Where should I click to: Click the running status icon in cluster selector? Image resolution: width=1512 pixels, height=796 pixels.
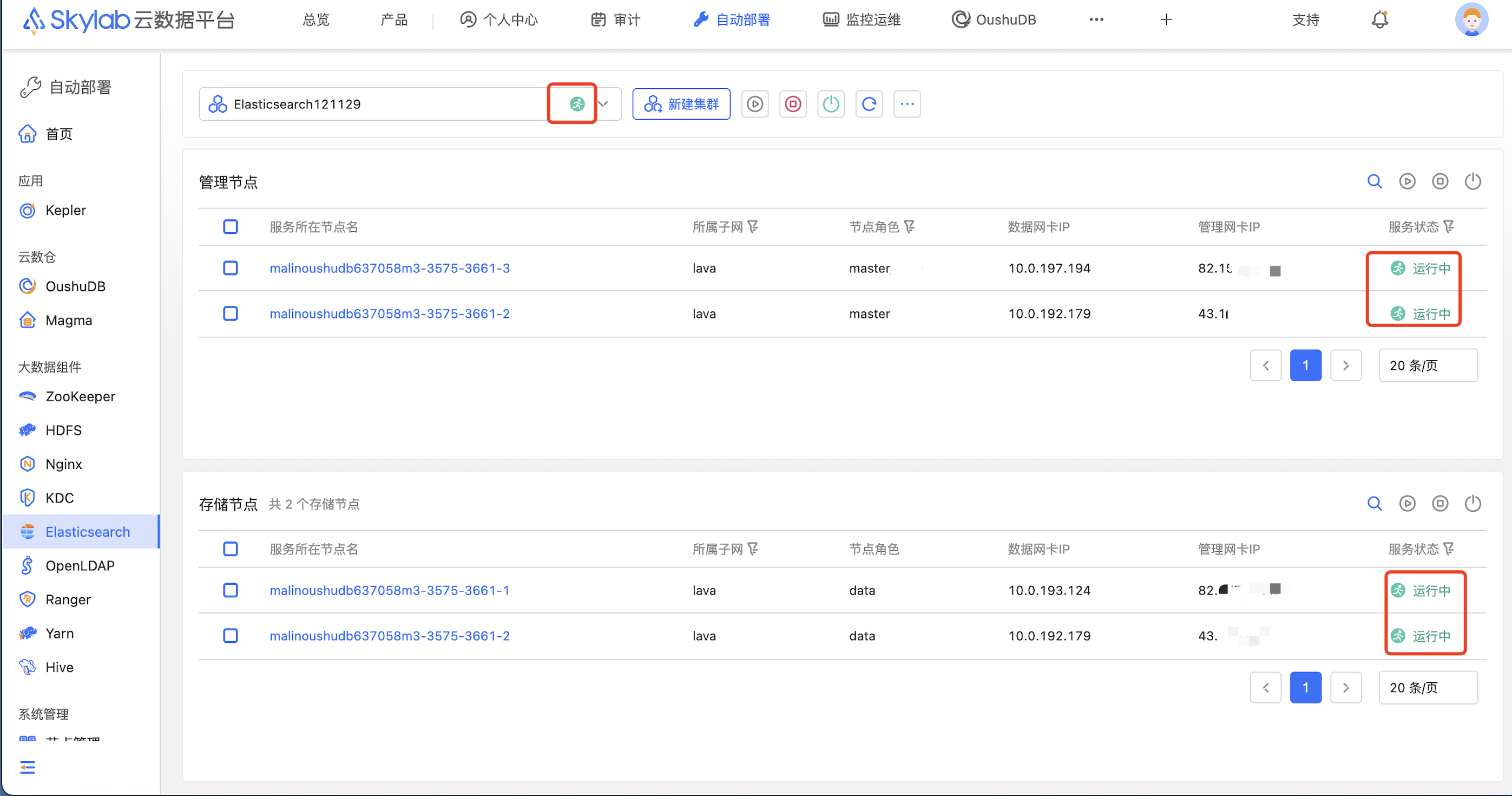point(577,105)
